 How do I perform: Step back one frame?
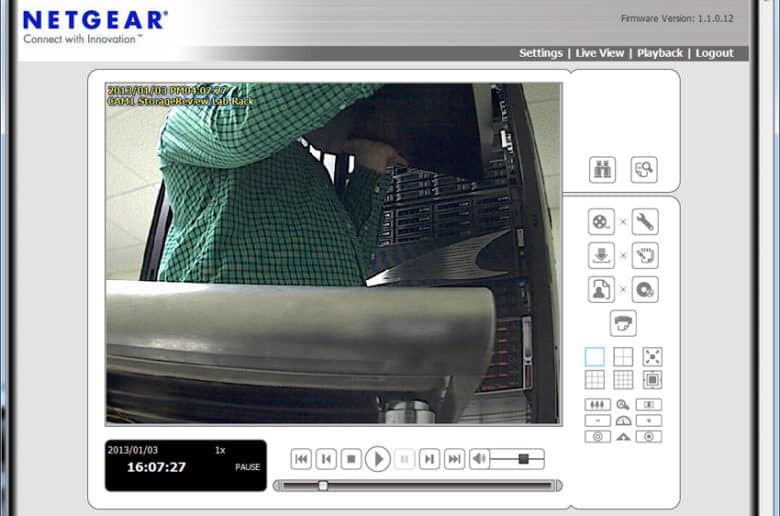(x=326, y=459)
